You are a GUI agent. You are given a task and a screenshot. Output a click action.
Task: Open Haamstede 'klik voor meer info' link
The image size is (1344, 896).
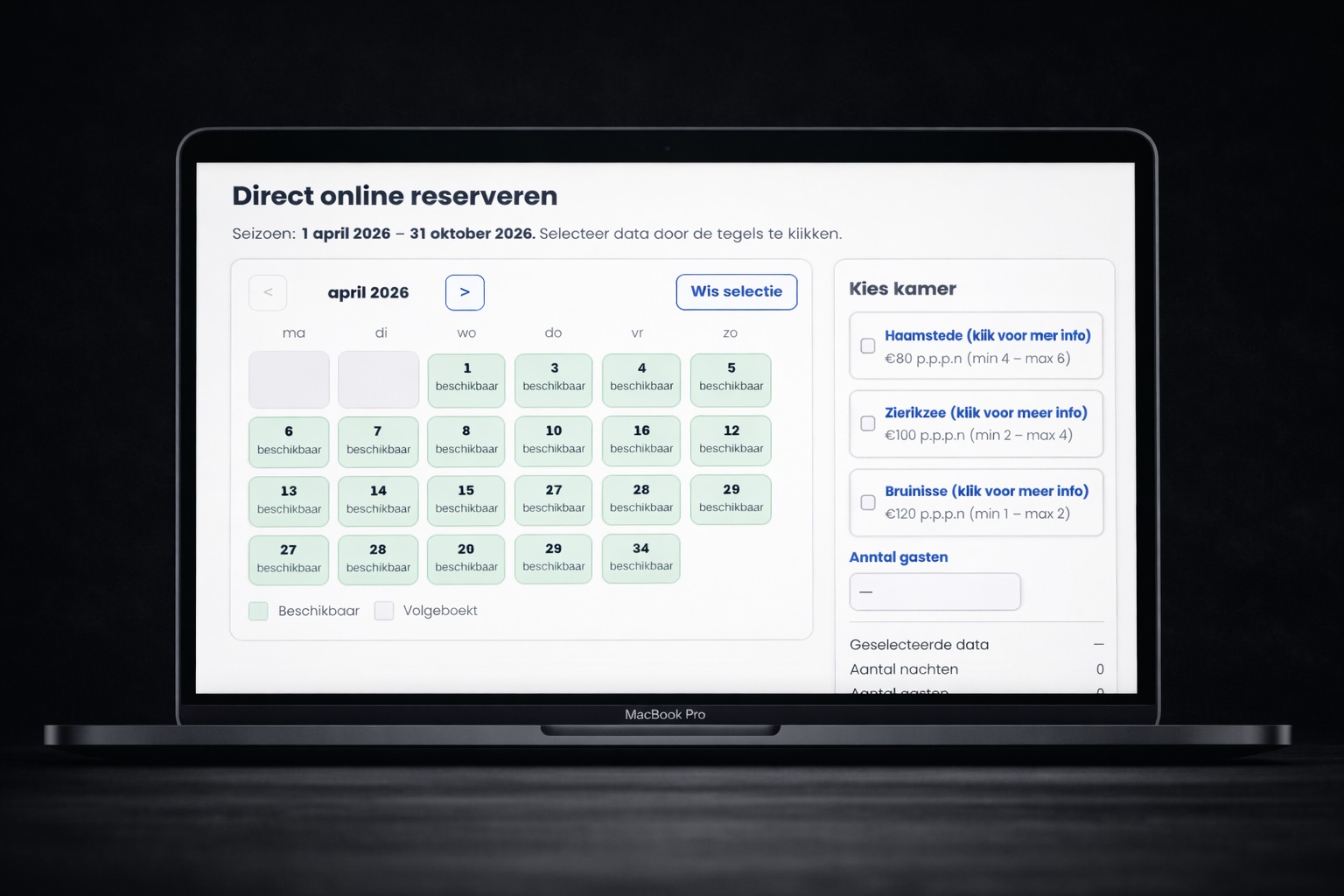(987, 335)
